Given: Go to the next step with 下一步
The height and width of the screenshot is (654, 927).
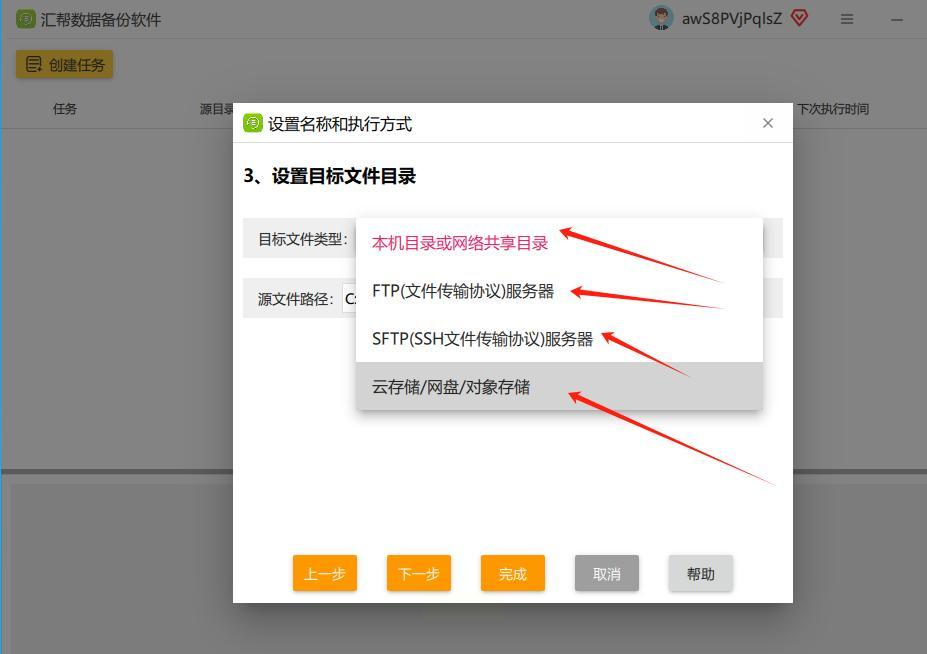Looking at the screenshot, I should 419,573.
